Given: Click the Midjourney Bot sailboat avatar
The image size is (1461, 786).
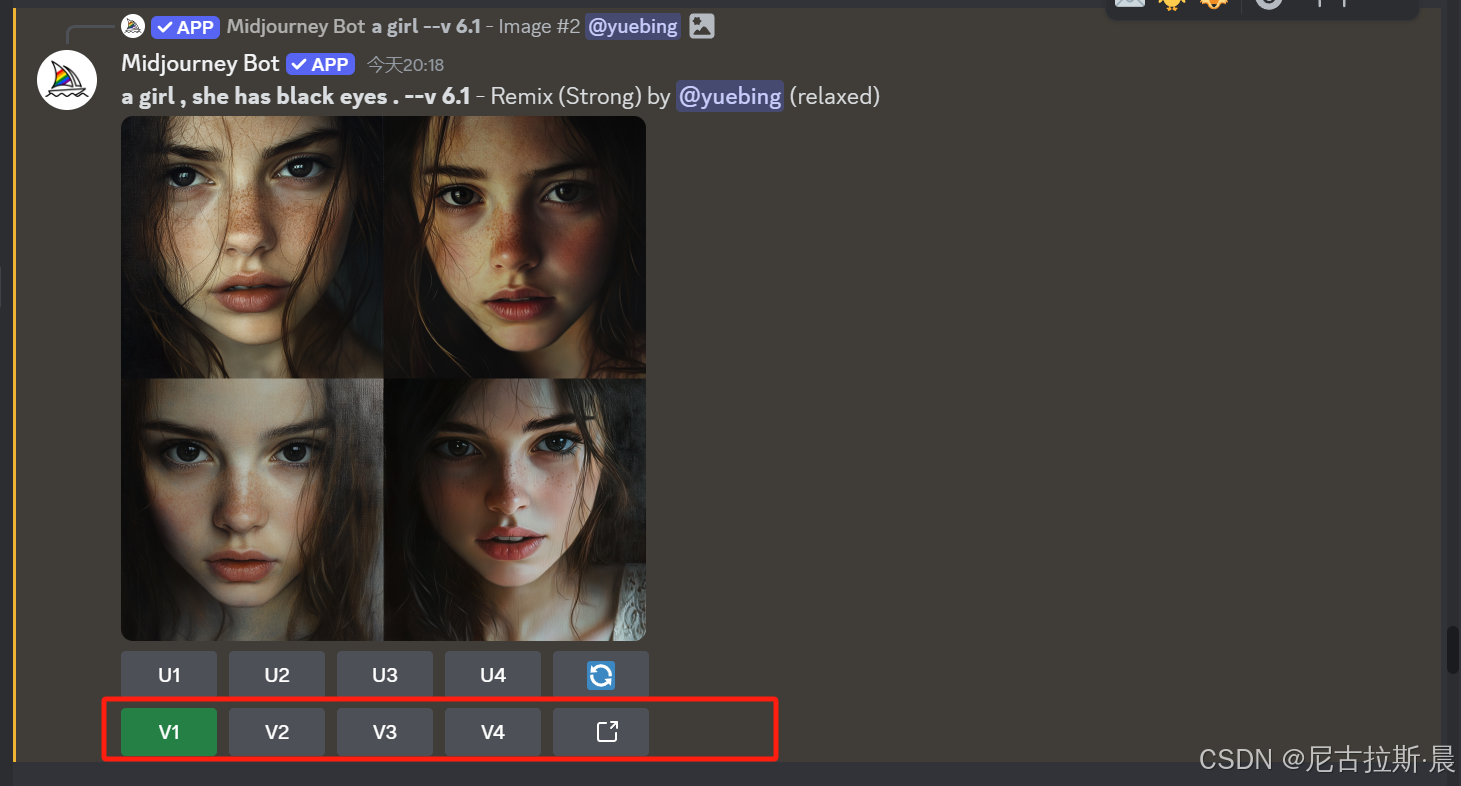Looking at the screenshot, I should tap(67, 80).
